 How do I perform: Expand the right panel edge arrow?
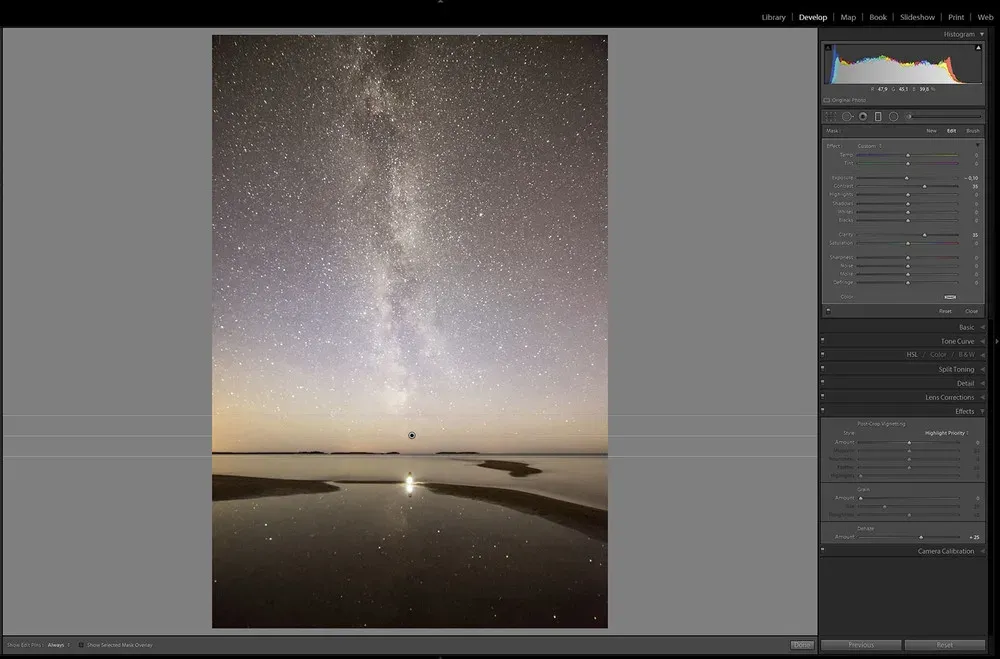(x=997, y=341)
